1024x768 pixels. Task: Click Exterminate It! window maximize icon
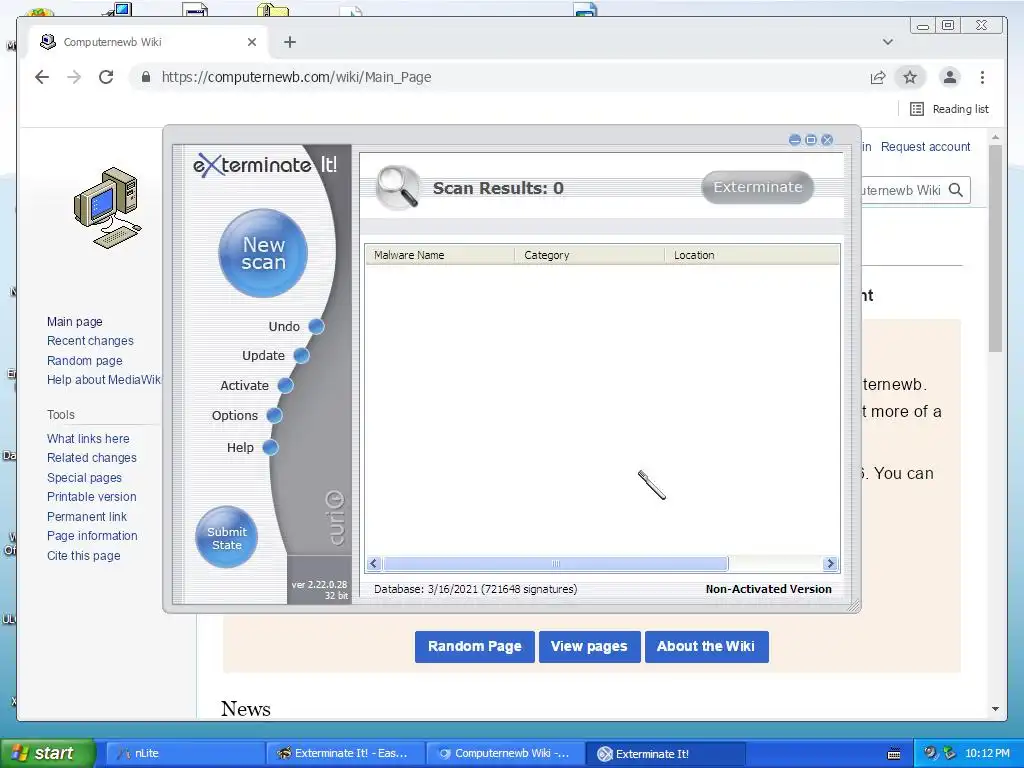pos(811,140)
